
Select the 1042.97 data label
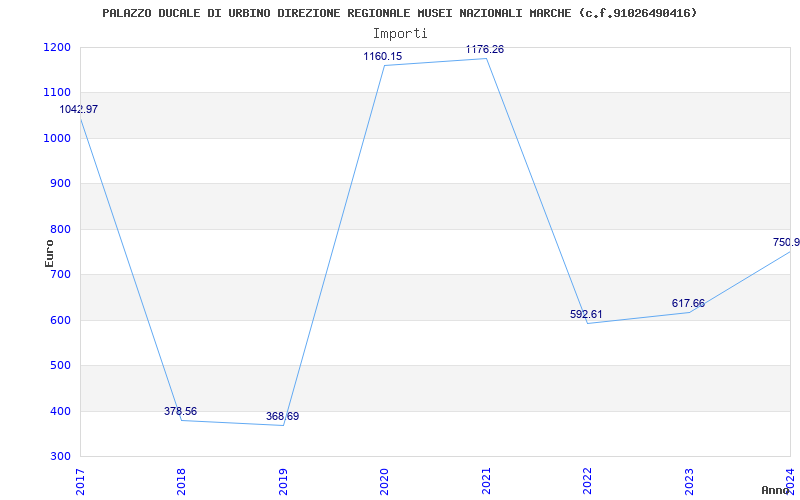[79, 109]
